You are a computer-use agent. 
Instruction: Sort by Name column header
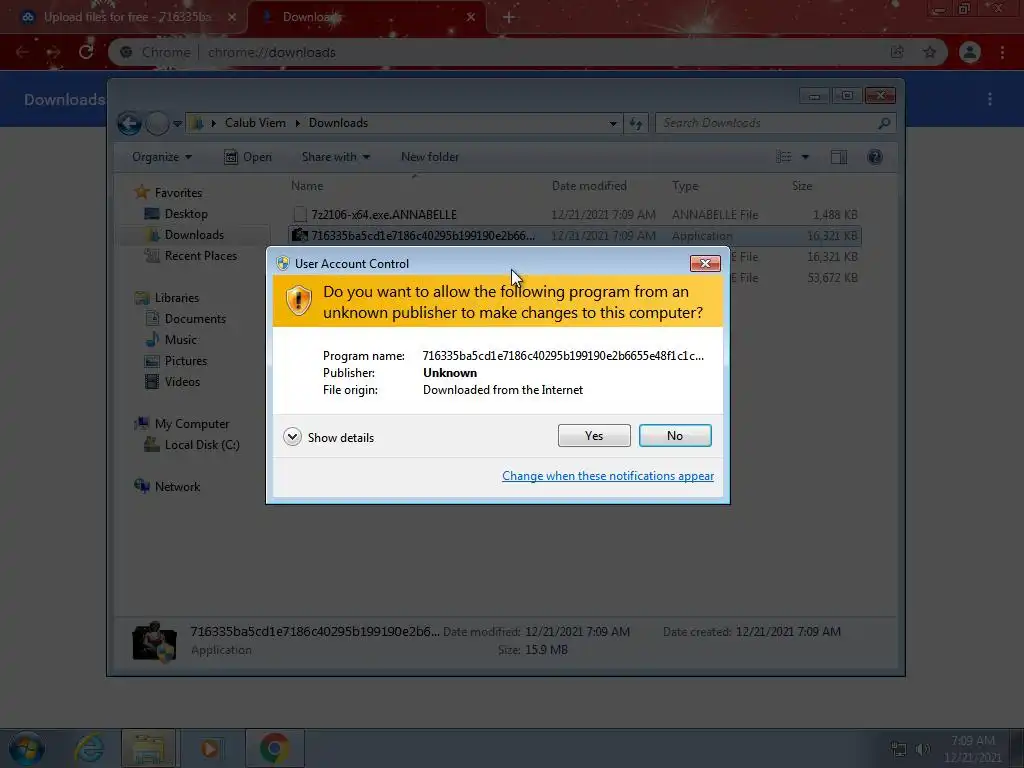[x=307, y=186]
